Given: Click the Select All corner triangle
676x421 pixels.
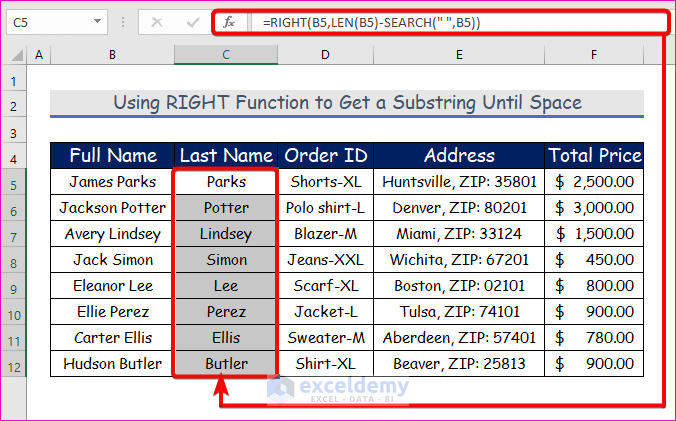Looking at the screenshot, I should [16, 55].
